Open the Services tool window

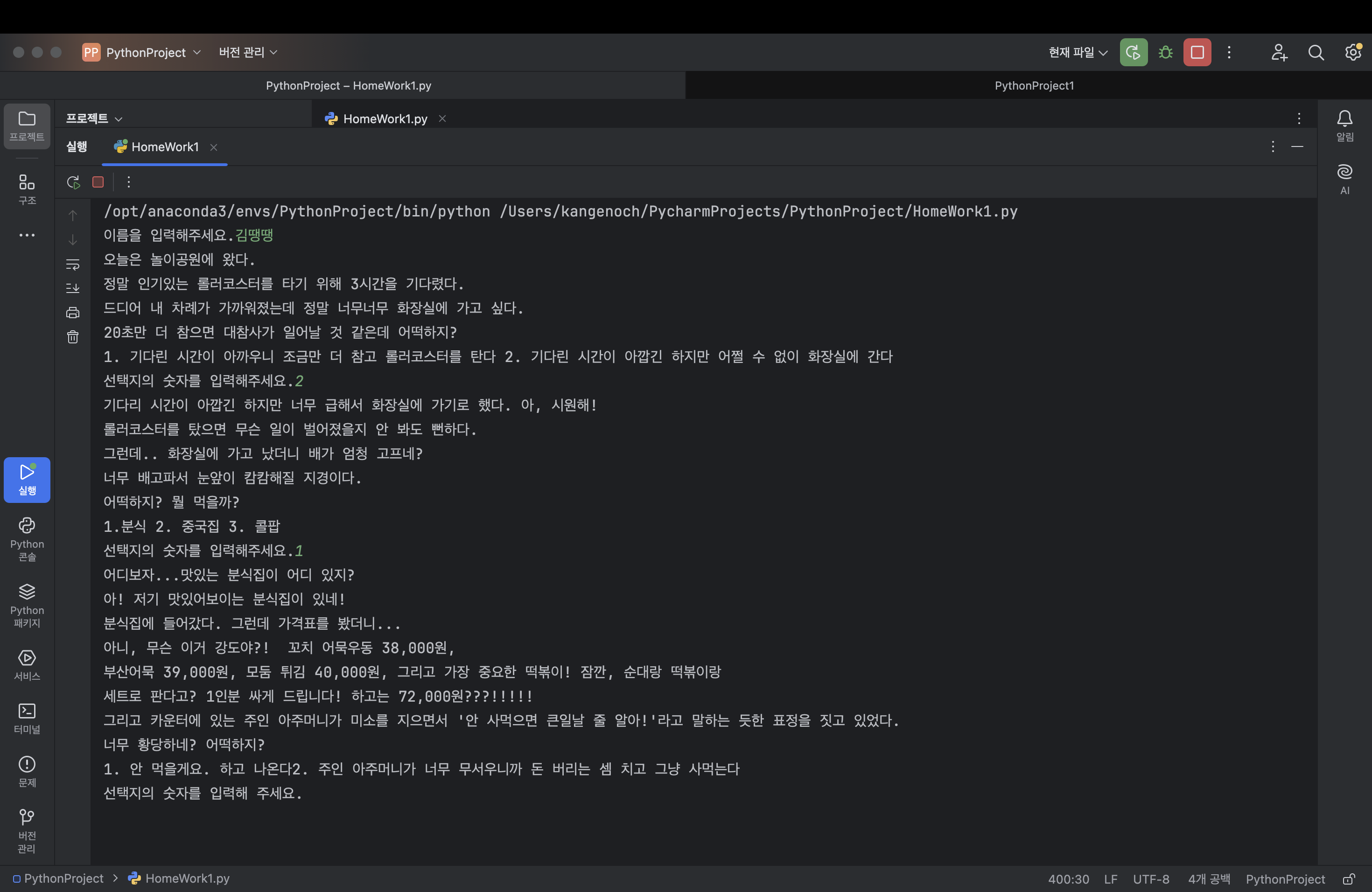tap(27, 665)
